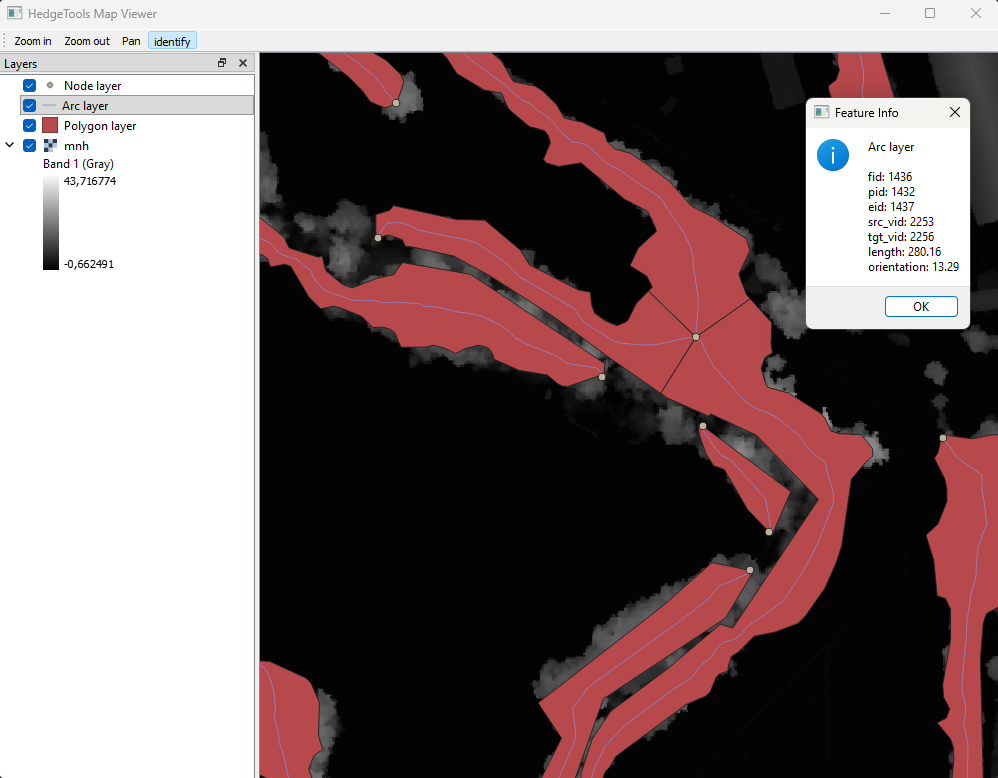Click the Arc layer line symbol icon

[50, 105]
